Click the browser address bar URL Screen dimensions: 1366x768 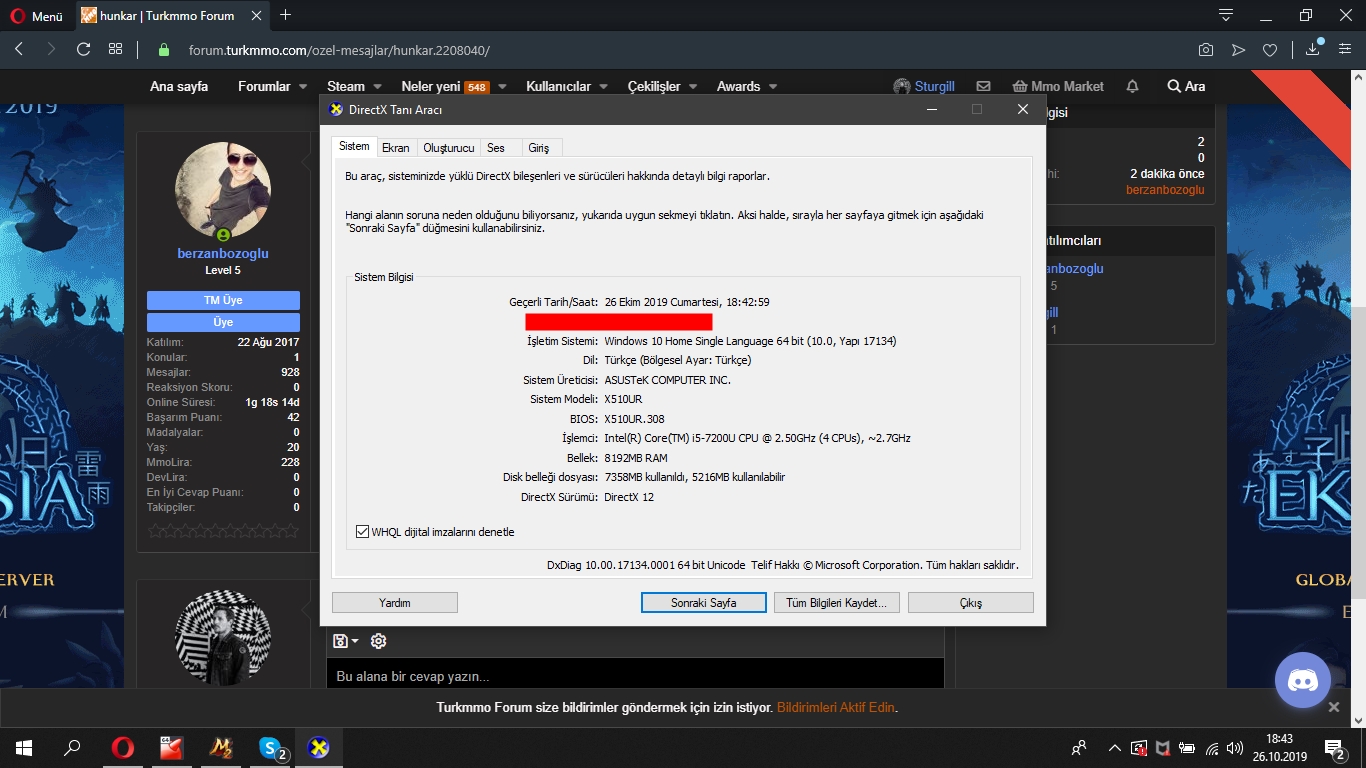point(339,50)
